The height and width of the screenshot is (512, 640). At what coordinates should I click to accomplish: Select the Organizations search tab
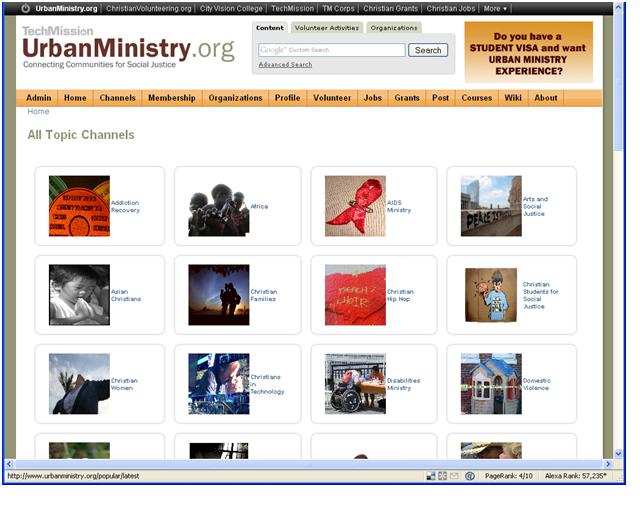[x=394, y=28]
